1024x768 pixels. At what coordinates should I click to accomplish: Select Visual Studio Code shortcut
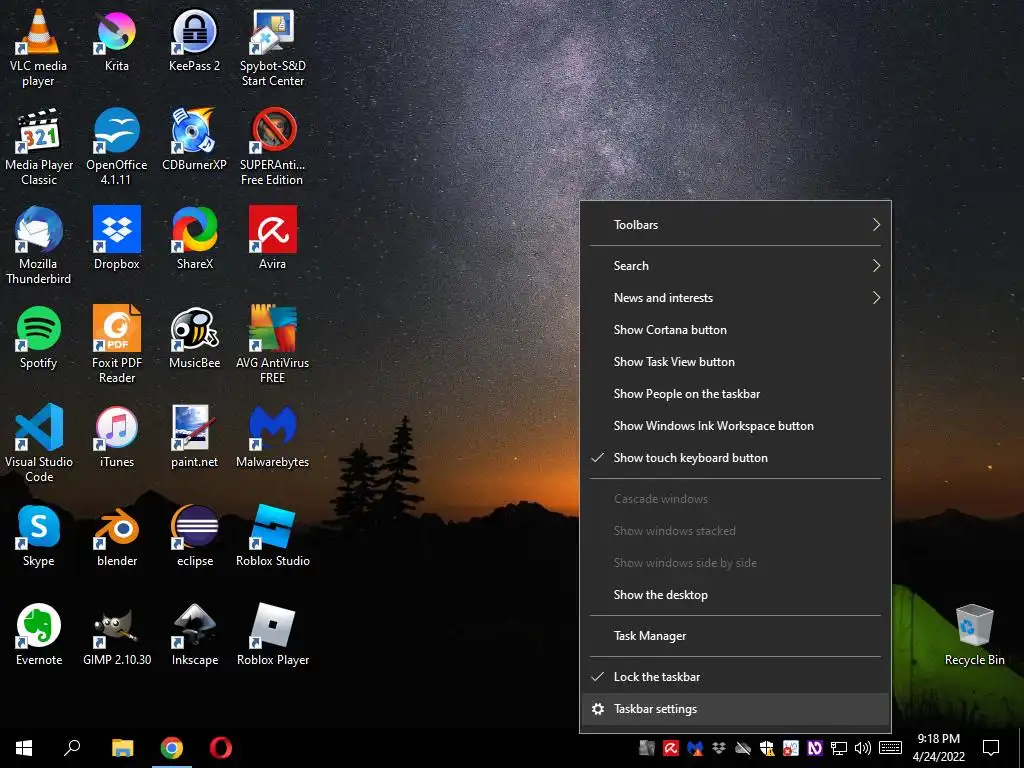coord(39,443)
